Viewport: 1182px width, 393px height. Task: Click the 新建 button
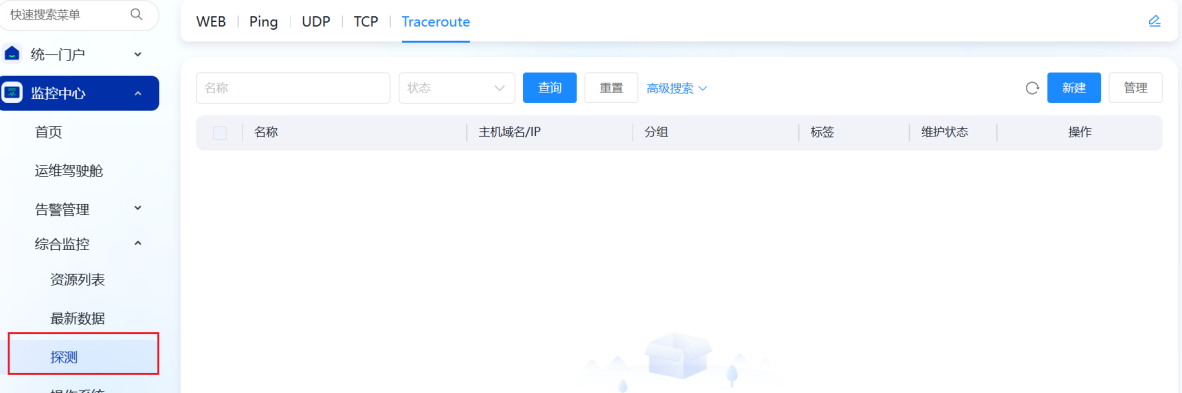coord(1074,88)
